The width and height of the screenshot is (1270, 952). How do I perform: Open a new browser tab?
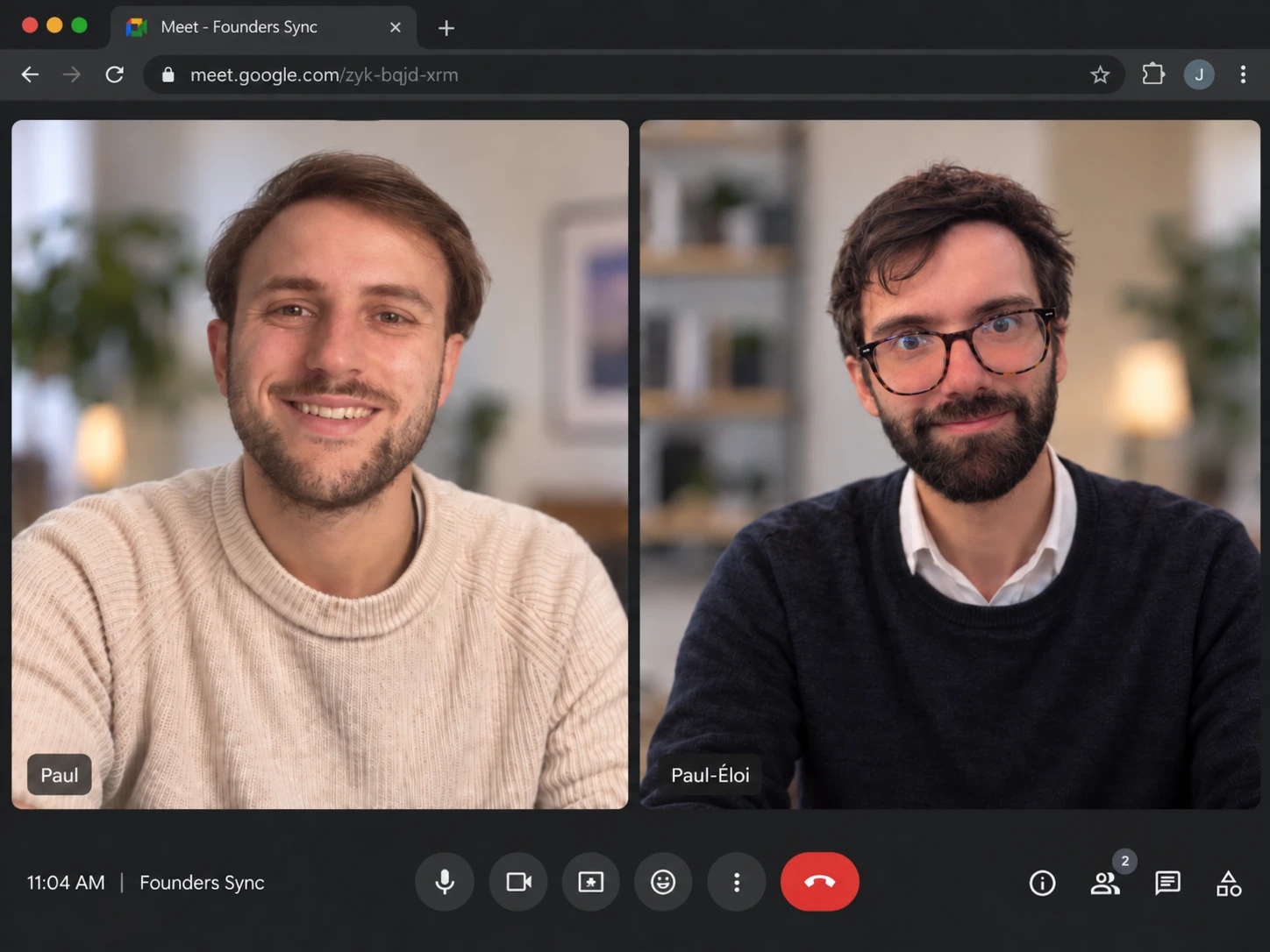[x=446, y=28]
